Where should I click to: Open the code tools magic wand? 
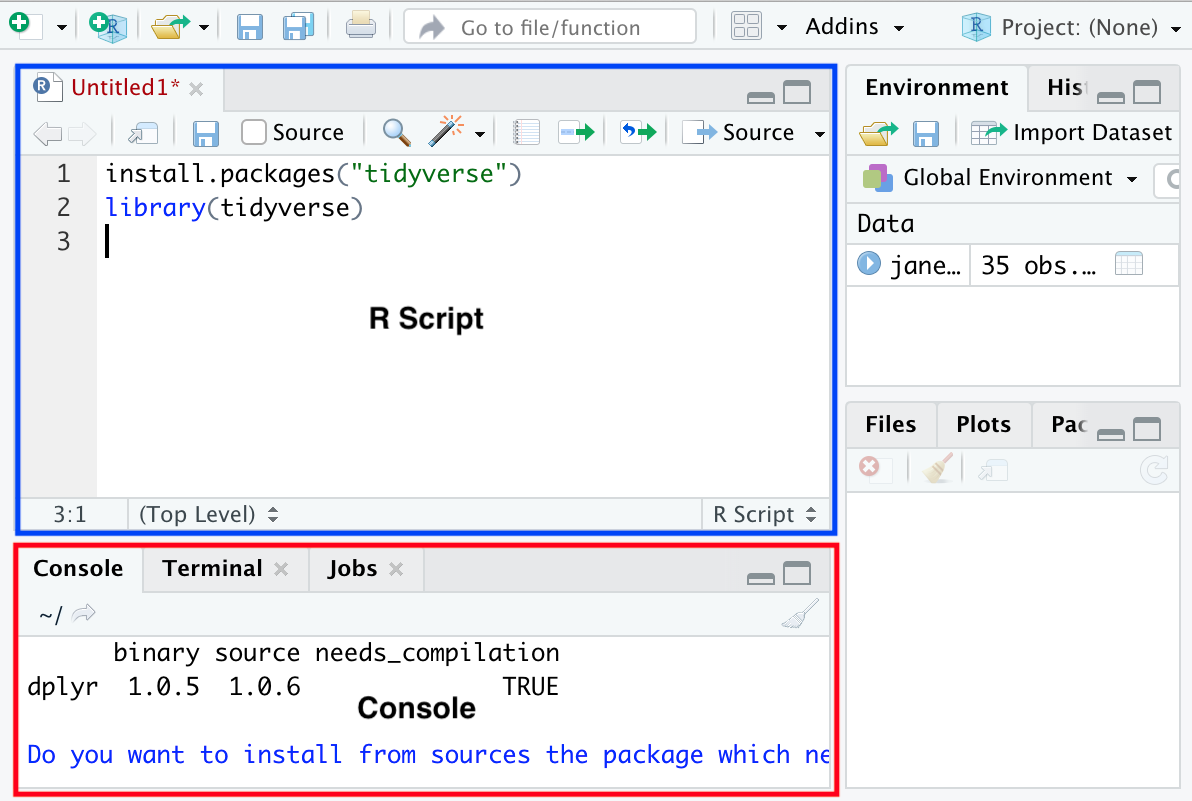(x=446, y=131)
